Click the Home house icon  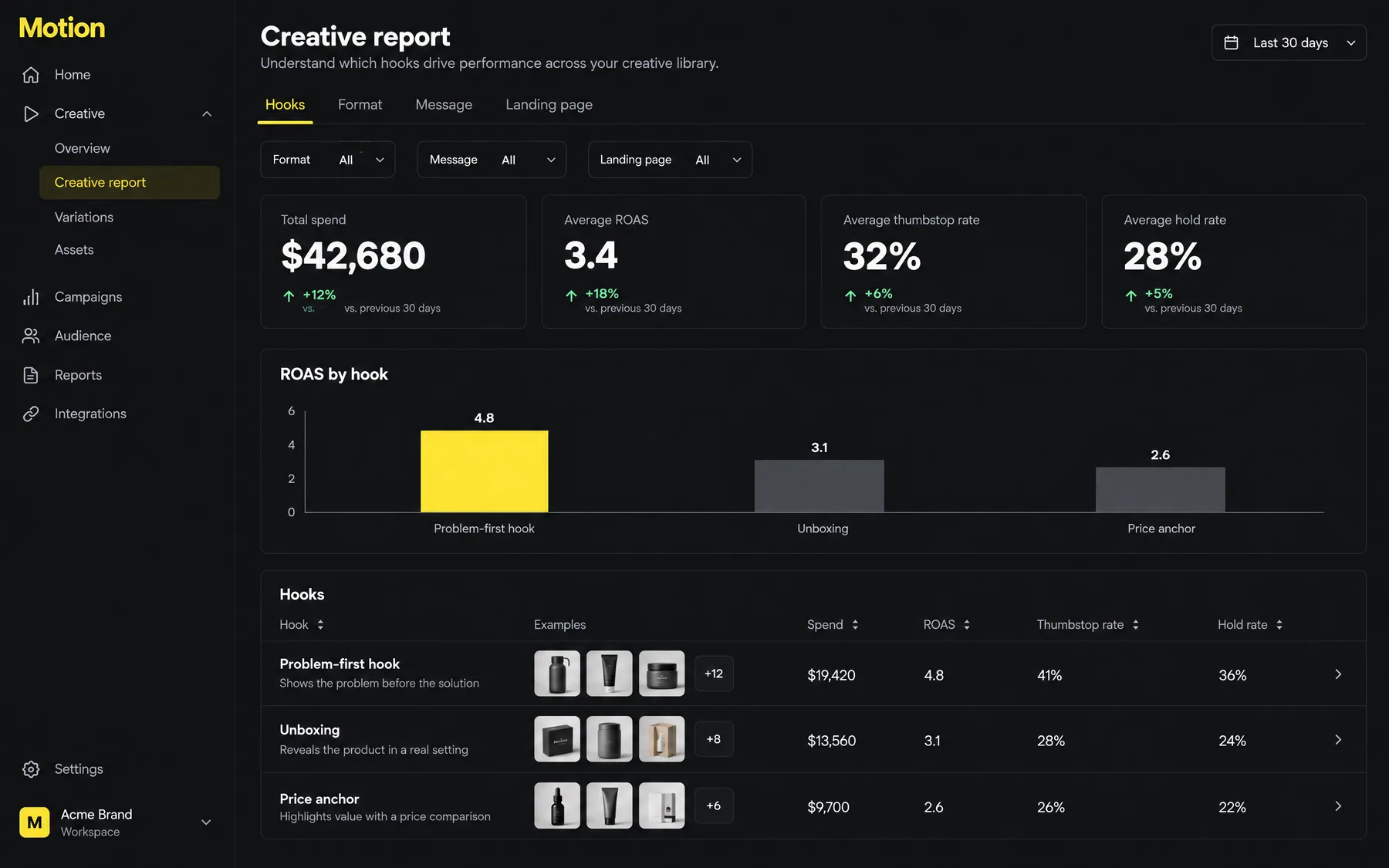pyautogui.click(x=31, y=75)
